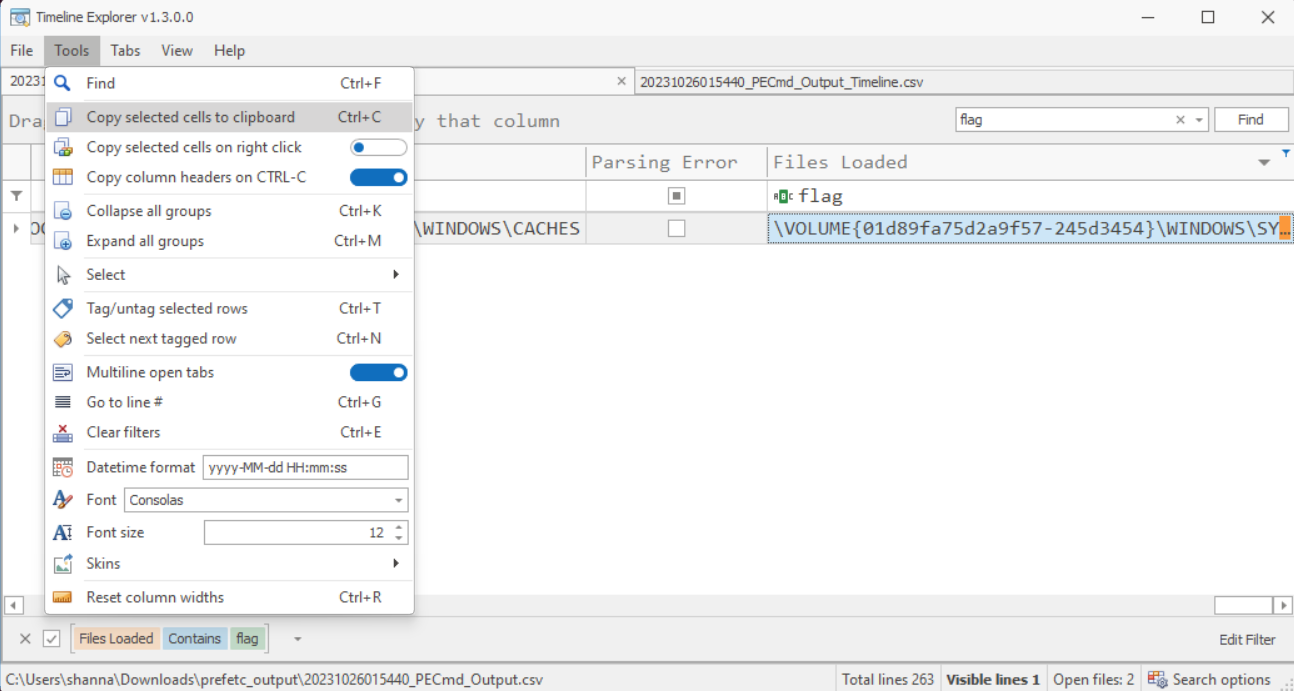Open the Go to line # command
Image resolution: width=1294 pixels, height=691 pixels.
tap(123, 402)
